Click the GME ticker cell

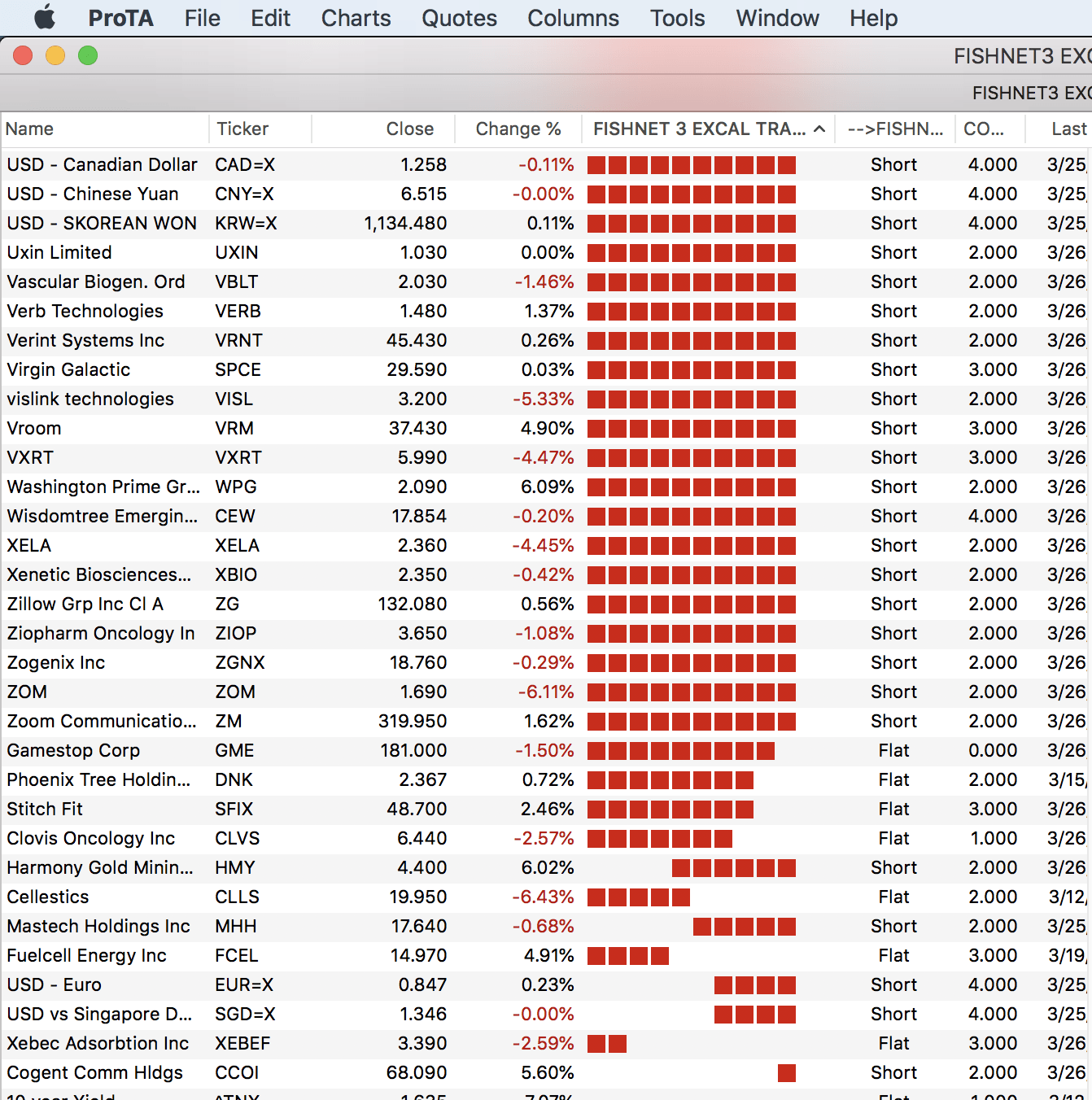pos(234,750)
